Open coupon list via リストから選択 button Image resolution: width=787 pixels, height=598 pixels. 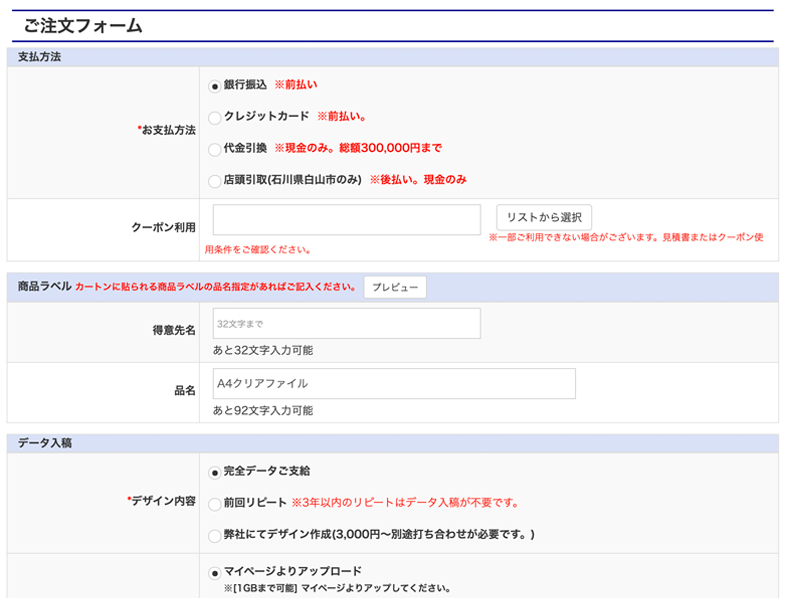[x=543, y=218]
